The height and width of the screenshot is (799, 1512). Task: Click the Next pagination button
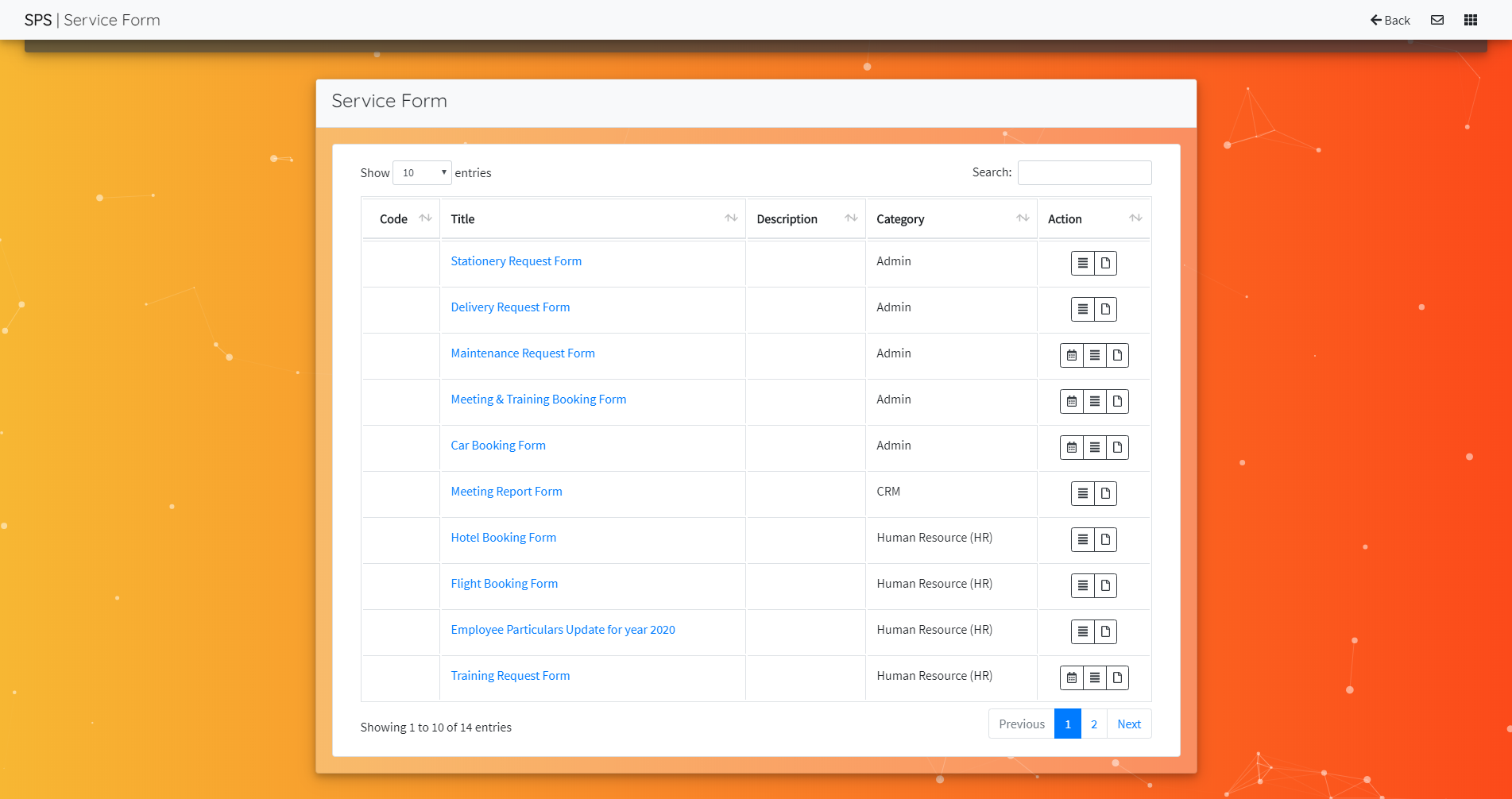[1129, 724]
